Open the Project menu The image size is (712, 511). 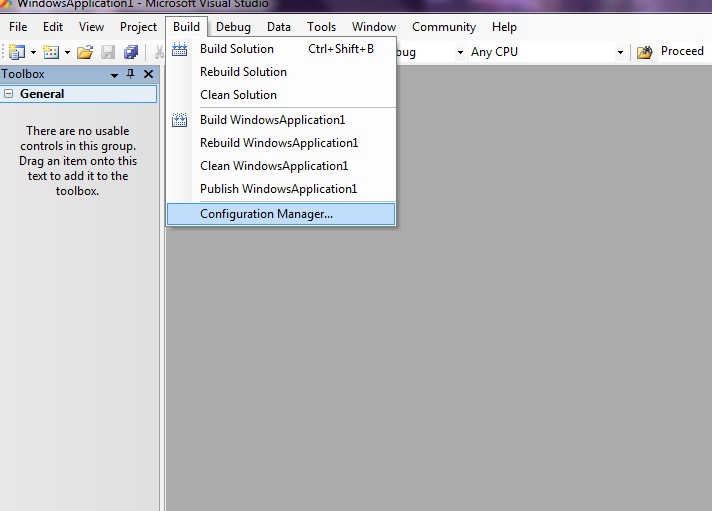[x=138, y=27]
